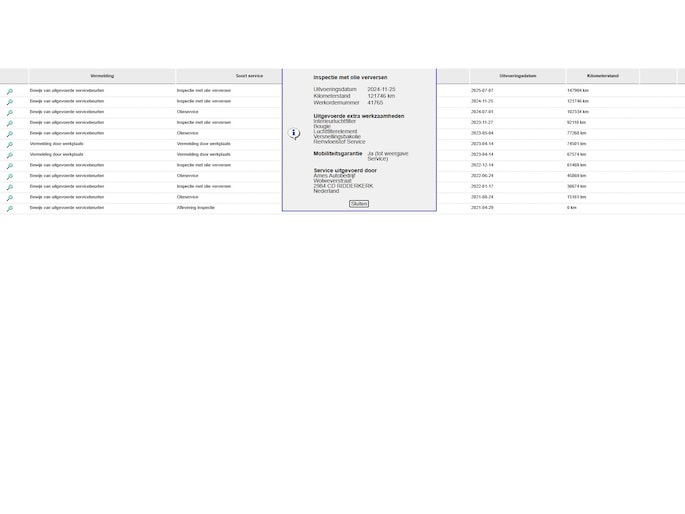Click the Aflevering Inspectie service cell
Image resolution: width=685 pixels, height=514 pixels.
[196, 208]
